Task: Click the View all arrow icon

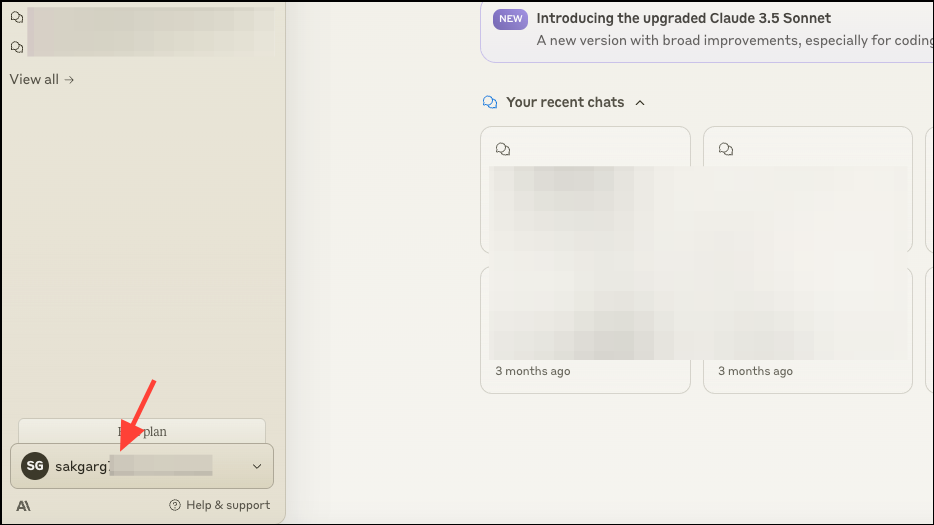Action: pyautogui.click(x=69, y=79)
